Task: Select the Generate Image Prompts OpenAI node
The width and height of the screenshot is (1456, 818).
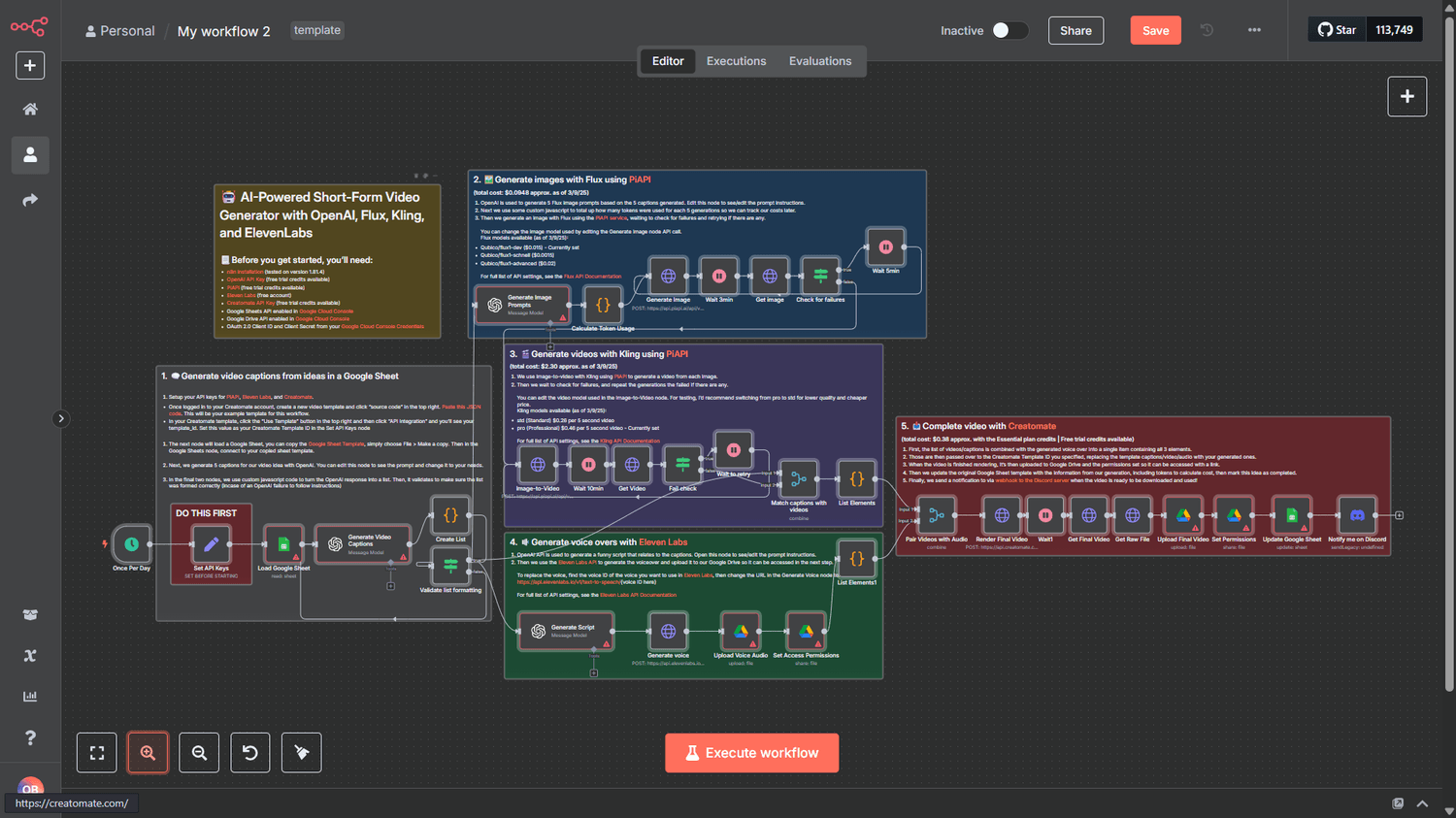Action: pyautogui.click(x=522, y=305)
